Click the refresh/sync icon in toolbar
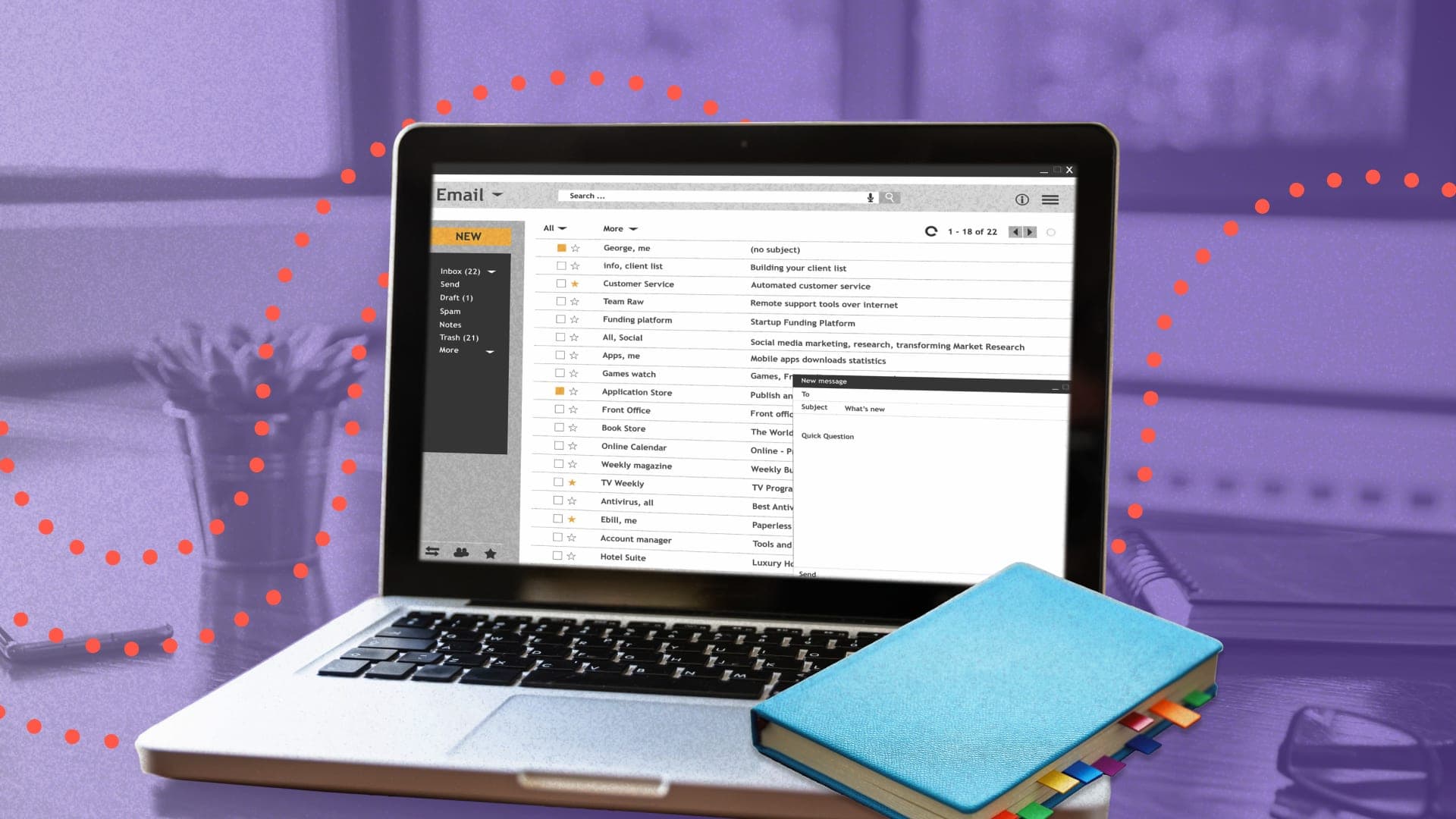Image resolution: width=1456 pixels, height=819 pixels. (929, 231)
